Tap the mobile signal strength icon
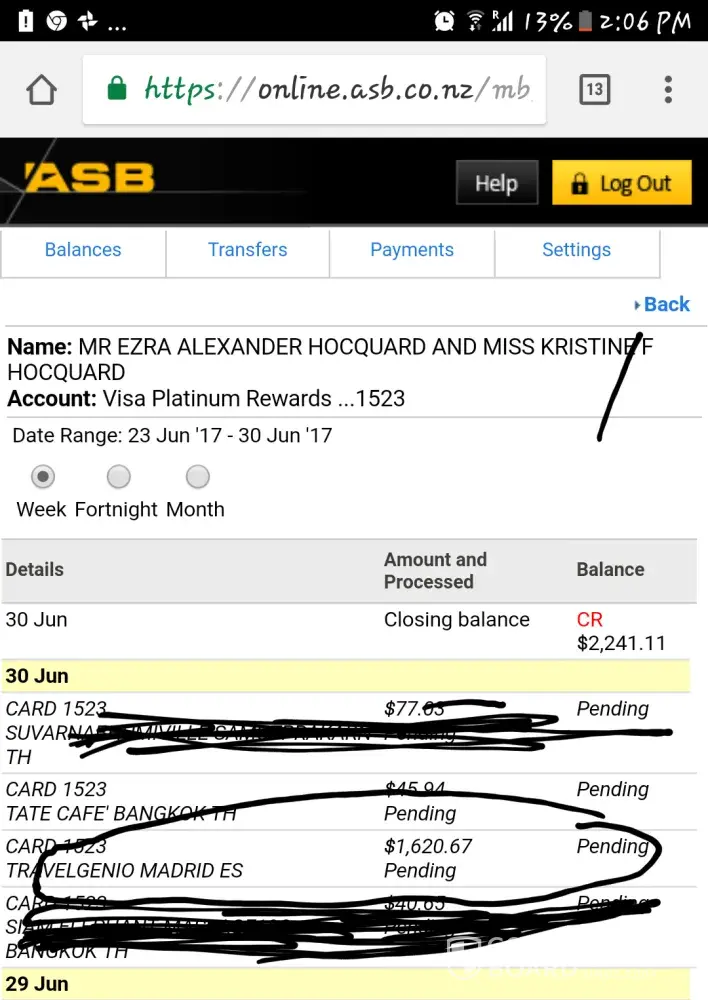This screenshot has height=1000, width=708. 503,21
